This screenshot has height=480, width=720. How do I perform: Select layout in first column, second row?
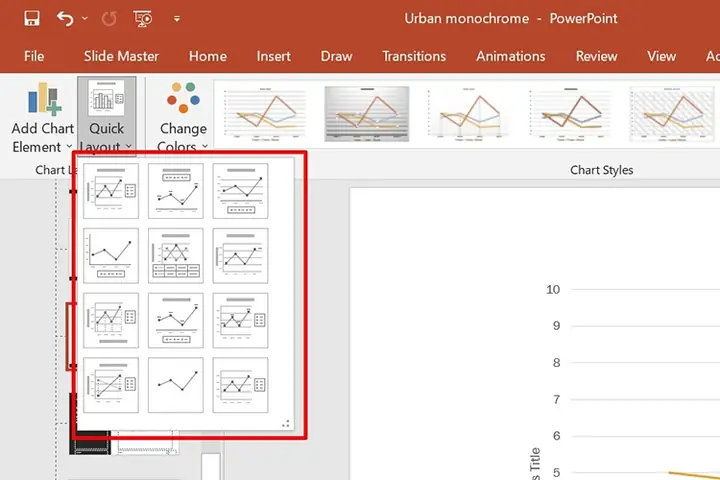tap(111, 255)
